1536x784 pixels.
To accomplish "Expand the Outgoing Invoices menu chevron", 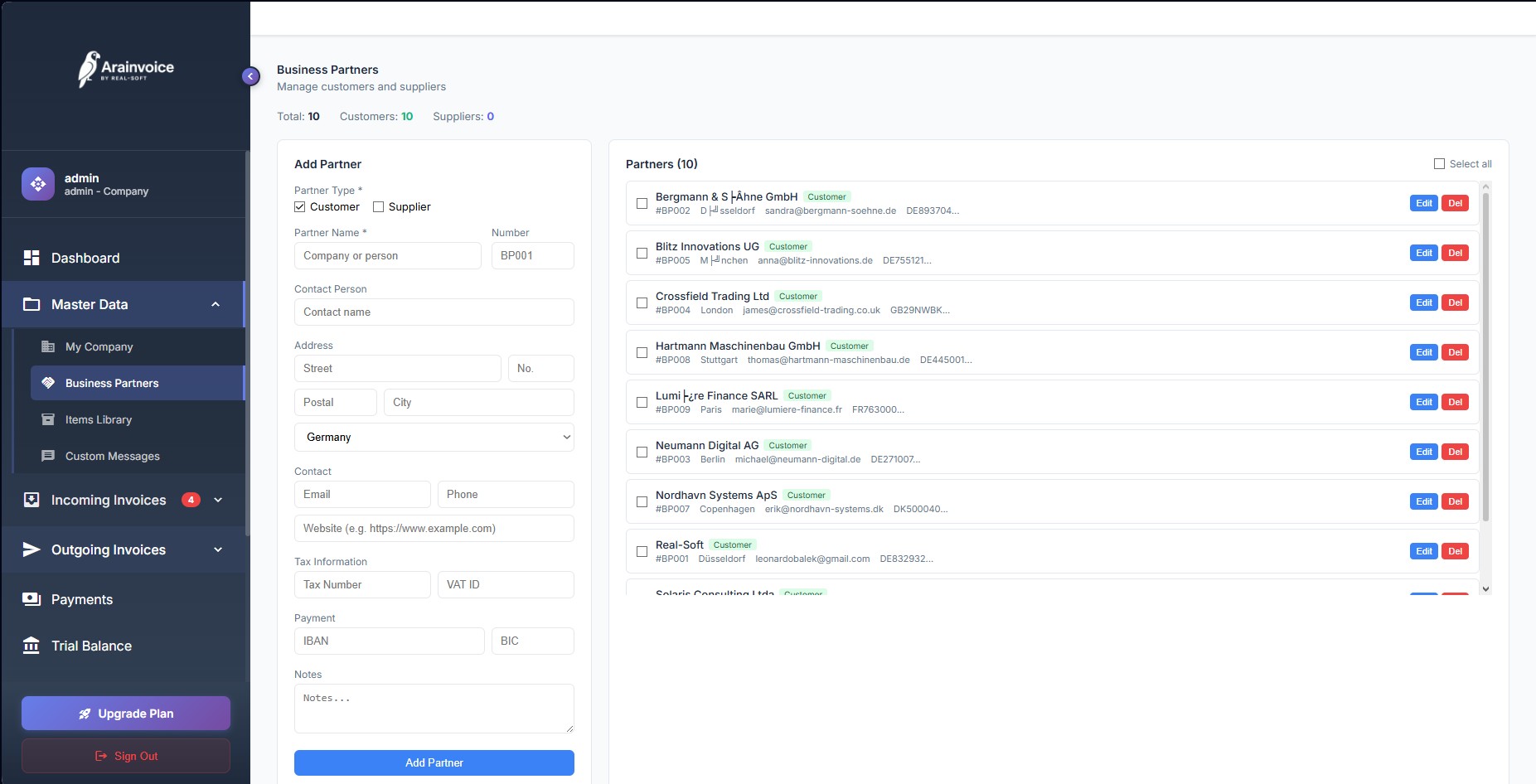I will pyautogui.click(x=218, y=549).
